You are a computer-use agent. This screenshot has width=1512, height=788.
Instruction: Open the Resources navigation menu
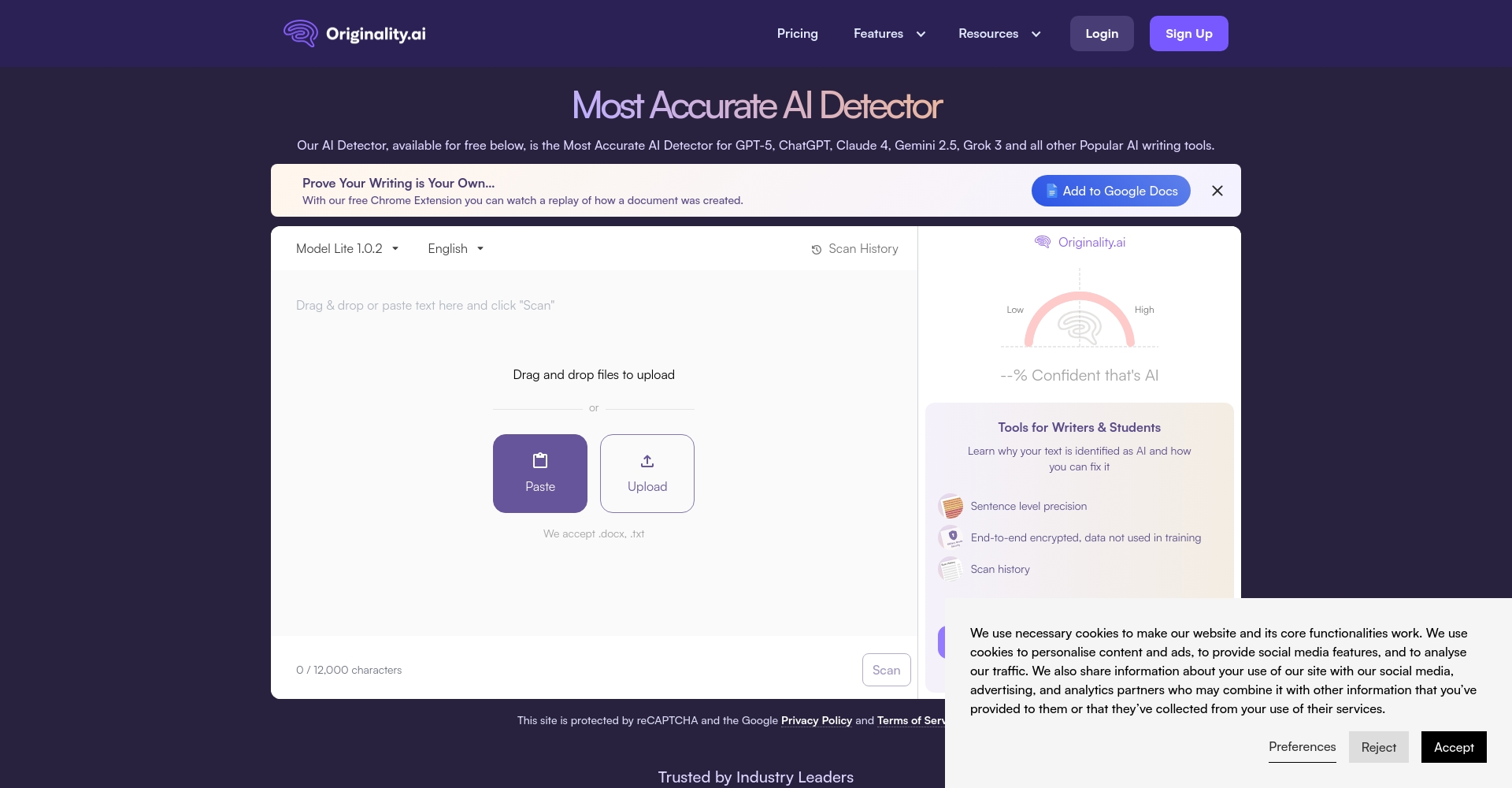(999, 34)
